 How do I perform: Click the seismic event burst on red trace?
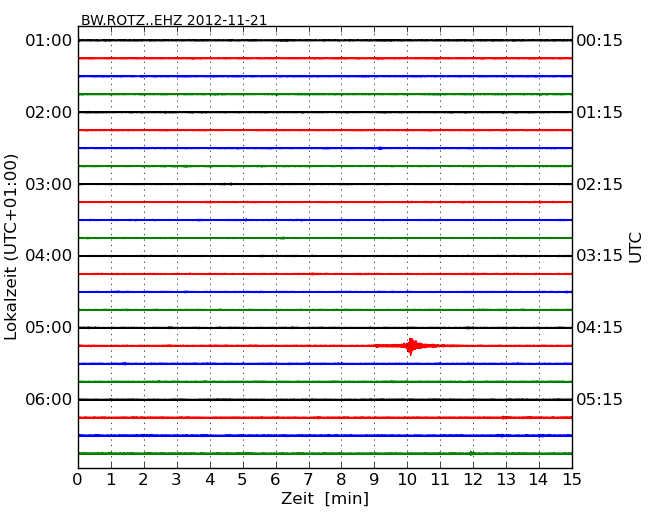pyautogui.click(x=410, y=346)
